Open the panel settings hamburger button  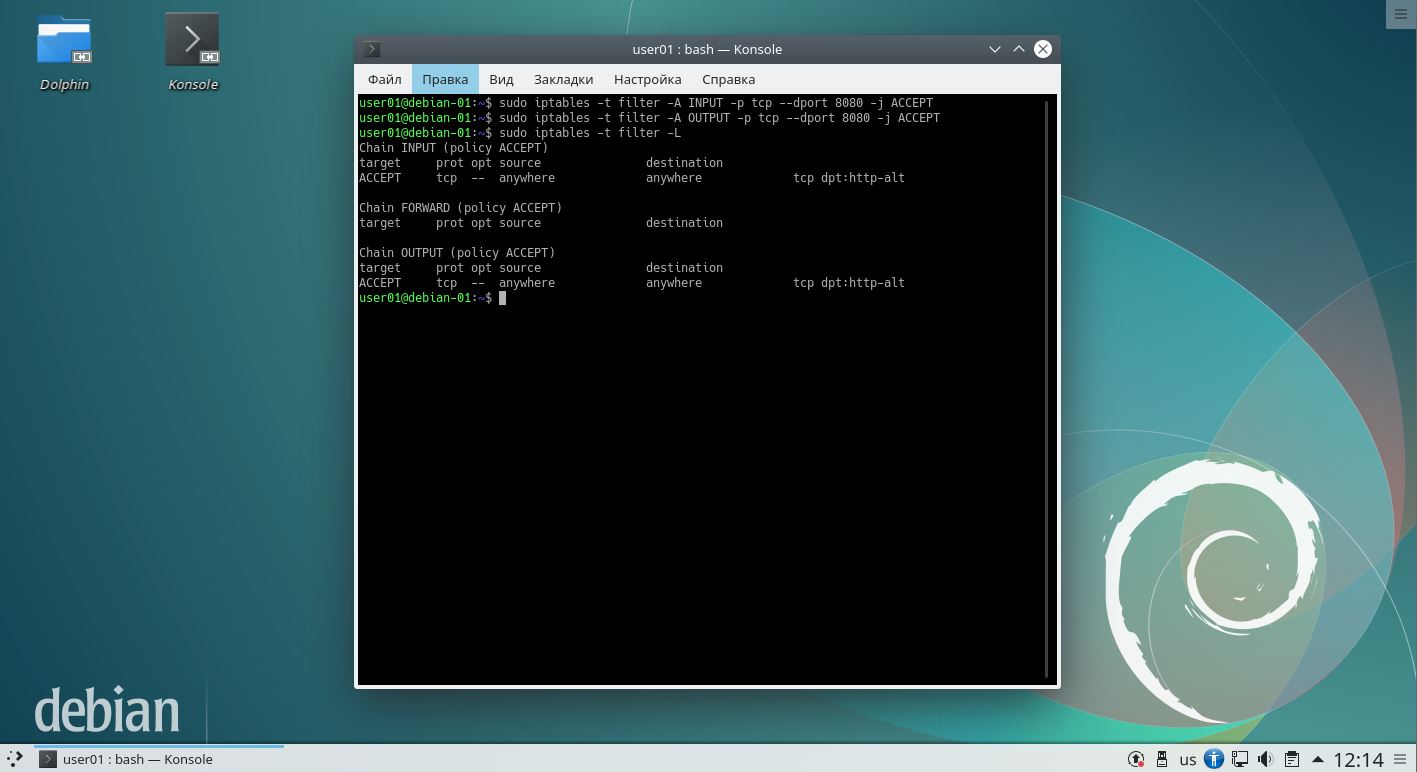[1402, 759]
